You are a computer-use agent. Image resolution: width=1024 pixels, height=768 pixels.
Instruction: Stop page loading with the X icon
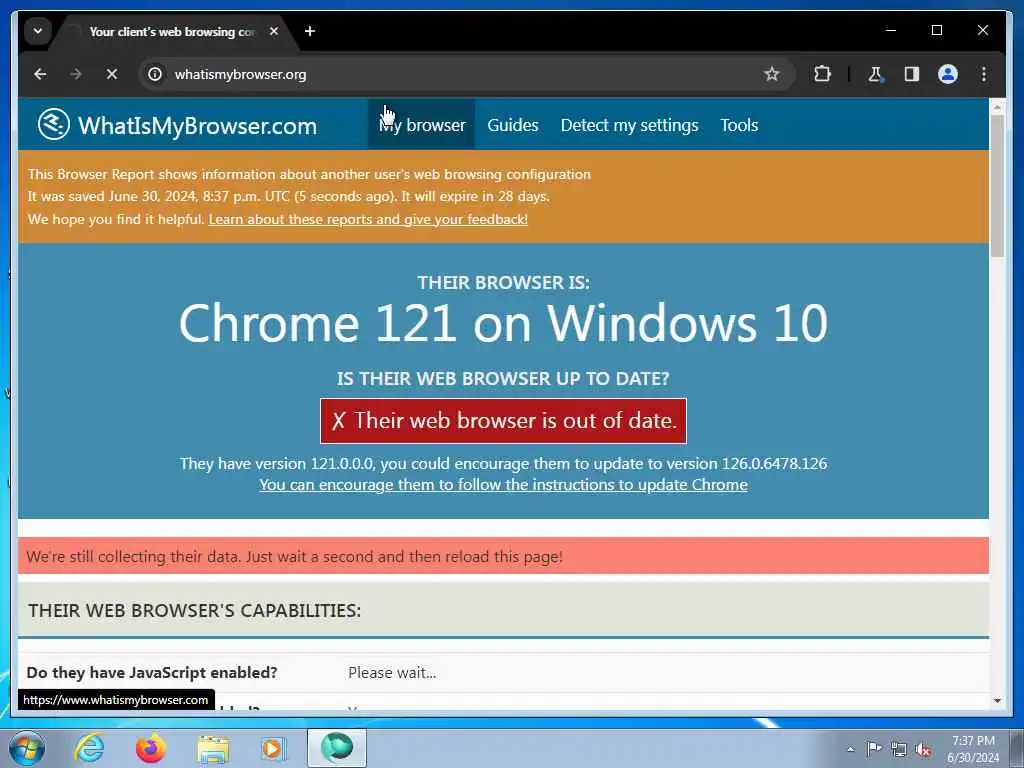(112, 74)
